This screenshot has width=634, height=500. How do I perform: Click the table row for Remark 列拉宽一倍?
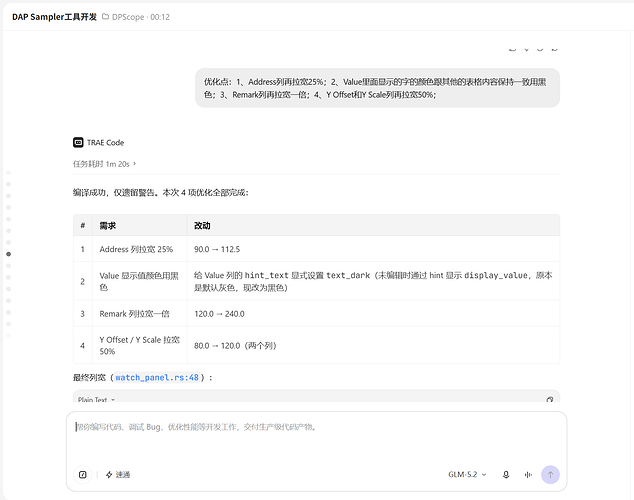click(x=316, y=314)
